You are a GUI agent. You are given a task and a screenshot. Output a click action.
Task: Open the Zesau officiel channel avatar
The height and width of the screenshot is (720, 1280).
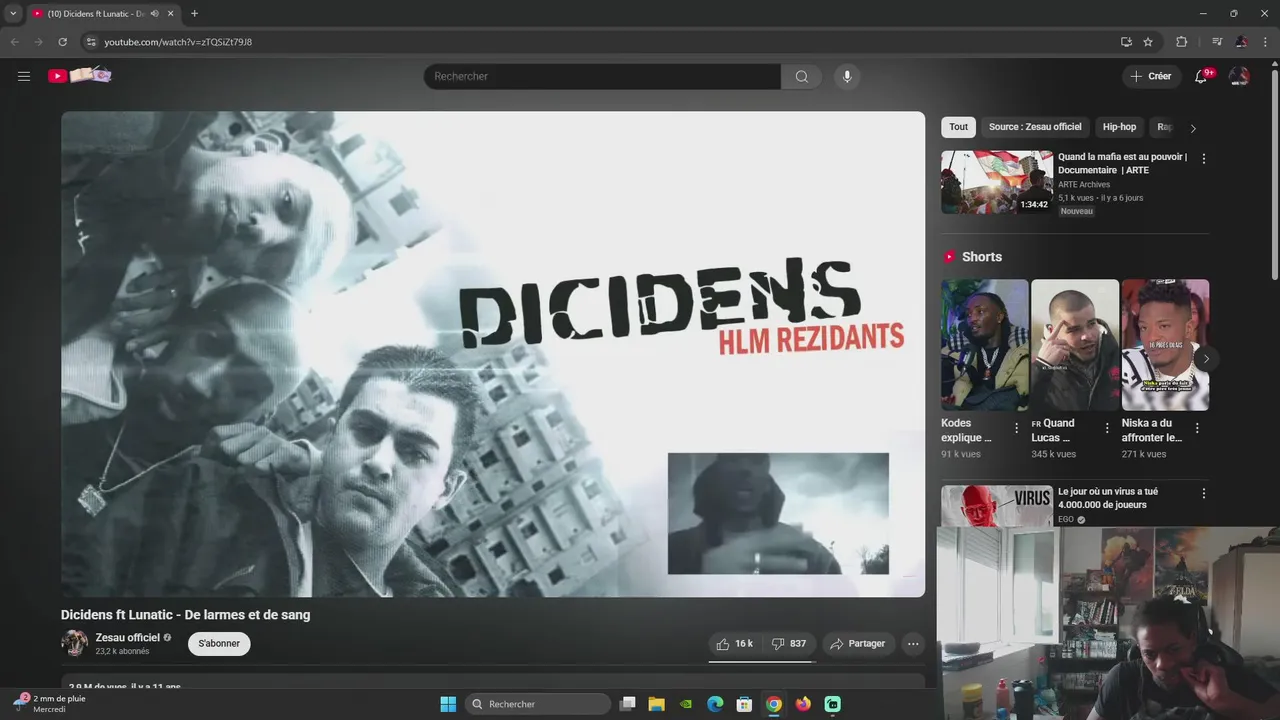tap(75, 643)
